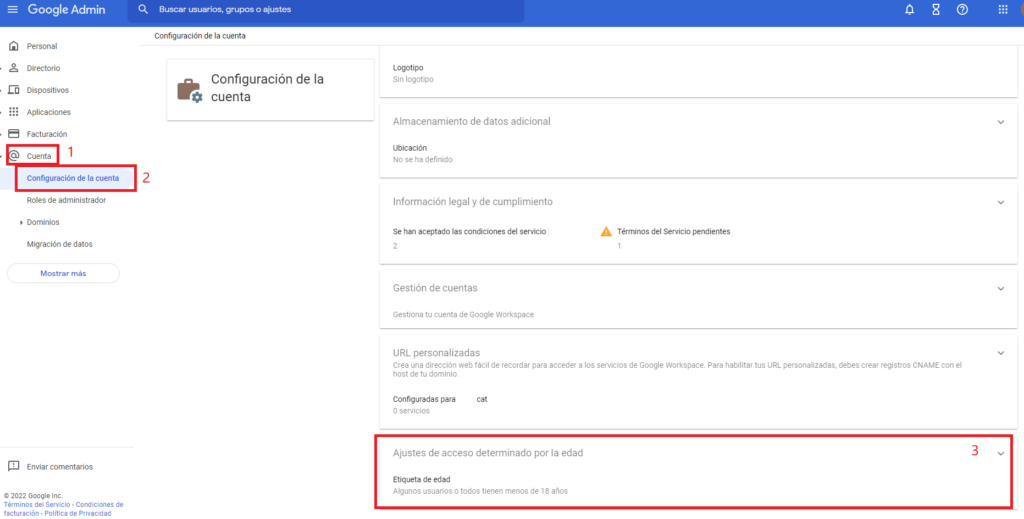Click Gestiona tu cuenta de Google Workspace
Image resolution: width=1024 pixels, height=519 pixels.
pyautogui.click(x=463, y=315)
